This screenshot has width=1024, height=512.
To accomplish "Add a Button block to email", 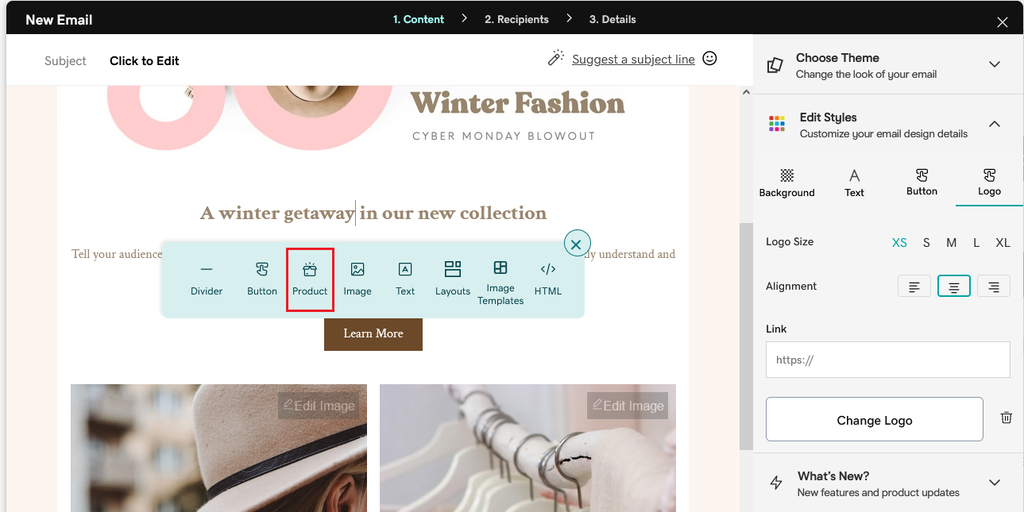I will pyautogui.click(x=262, y=279).
